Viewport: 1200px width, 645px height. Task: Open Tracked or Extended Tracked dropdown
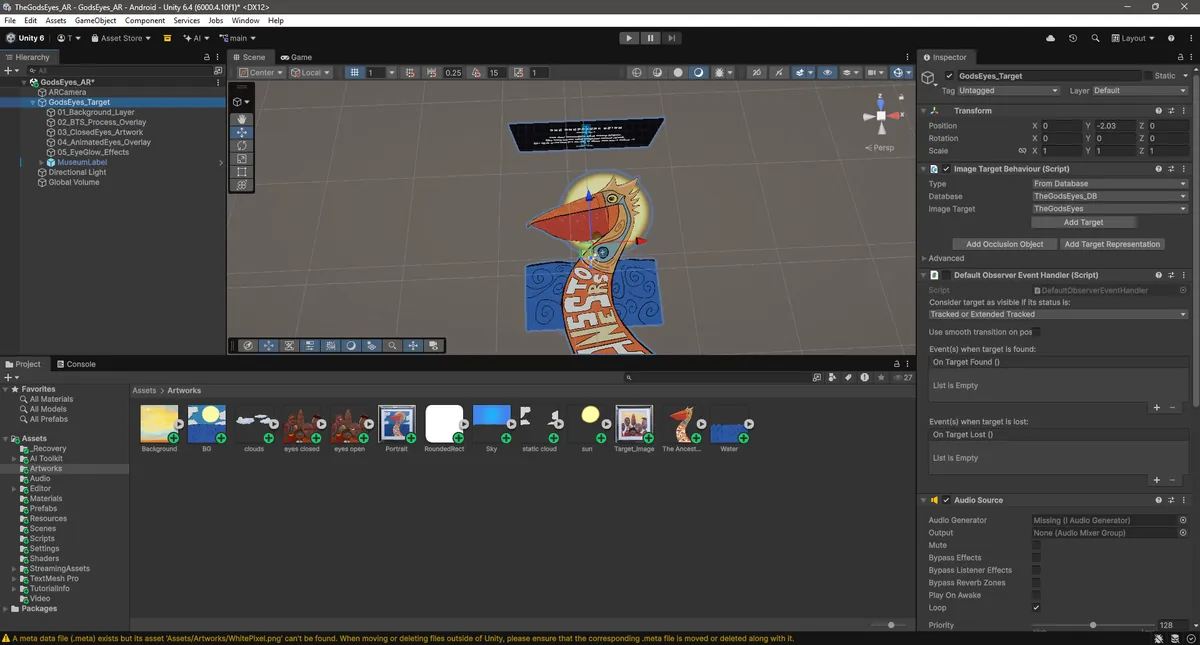tap(1058, 314)
